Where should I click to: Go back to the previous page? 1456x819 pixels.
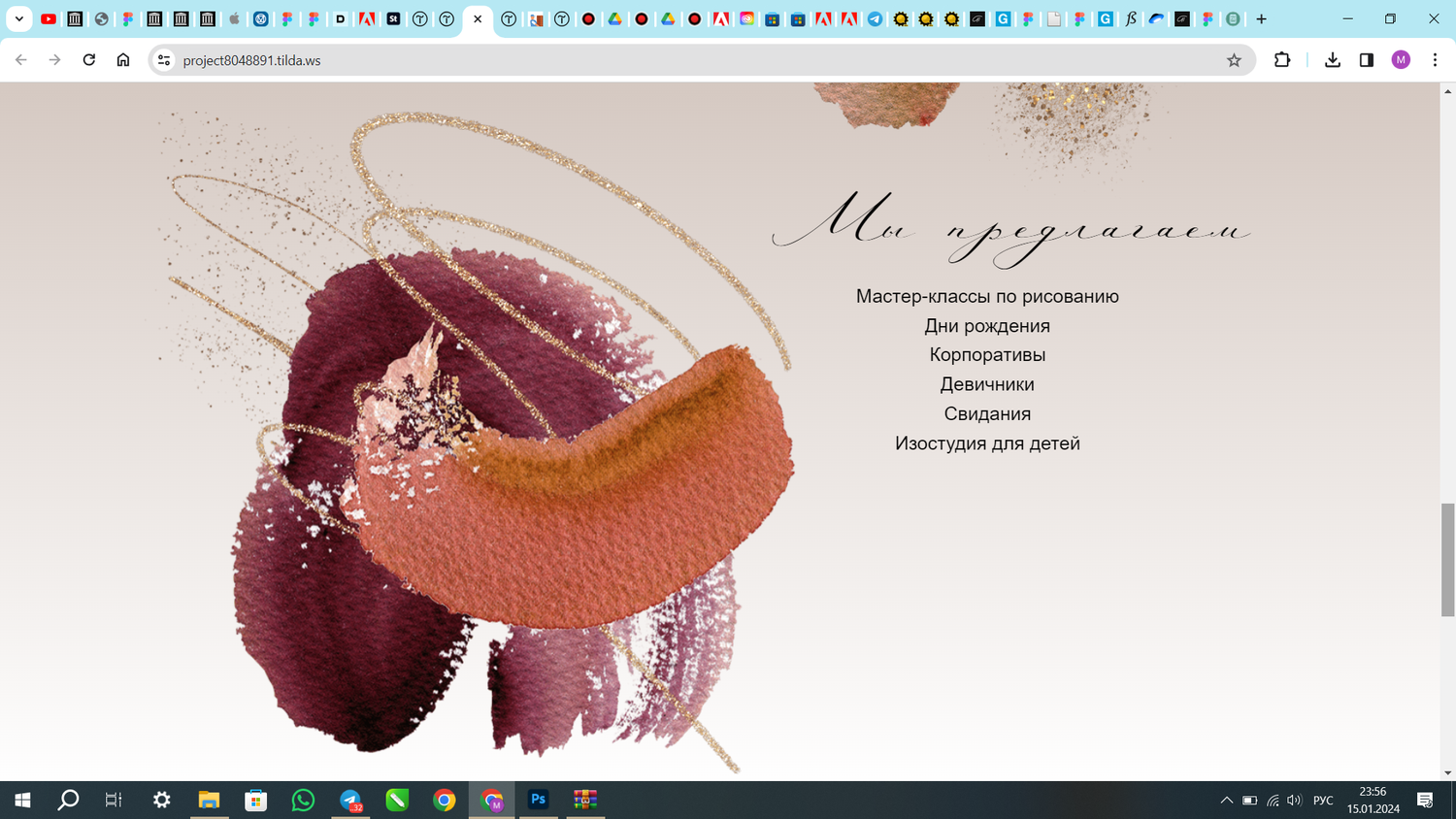[x=20, y=60]
